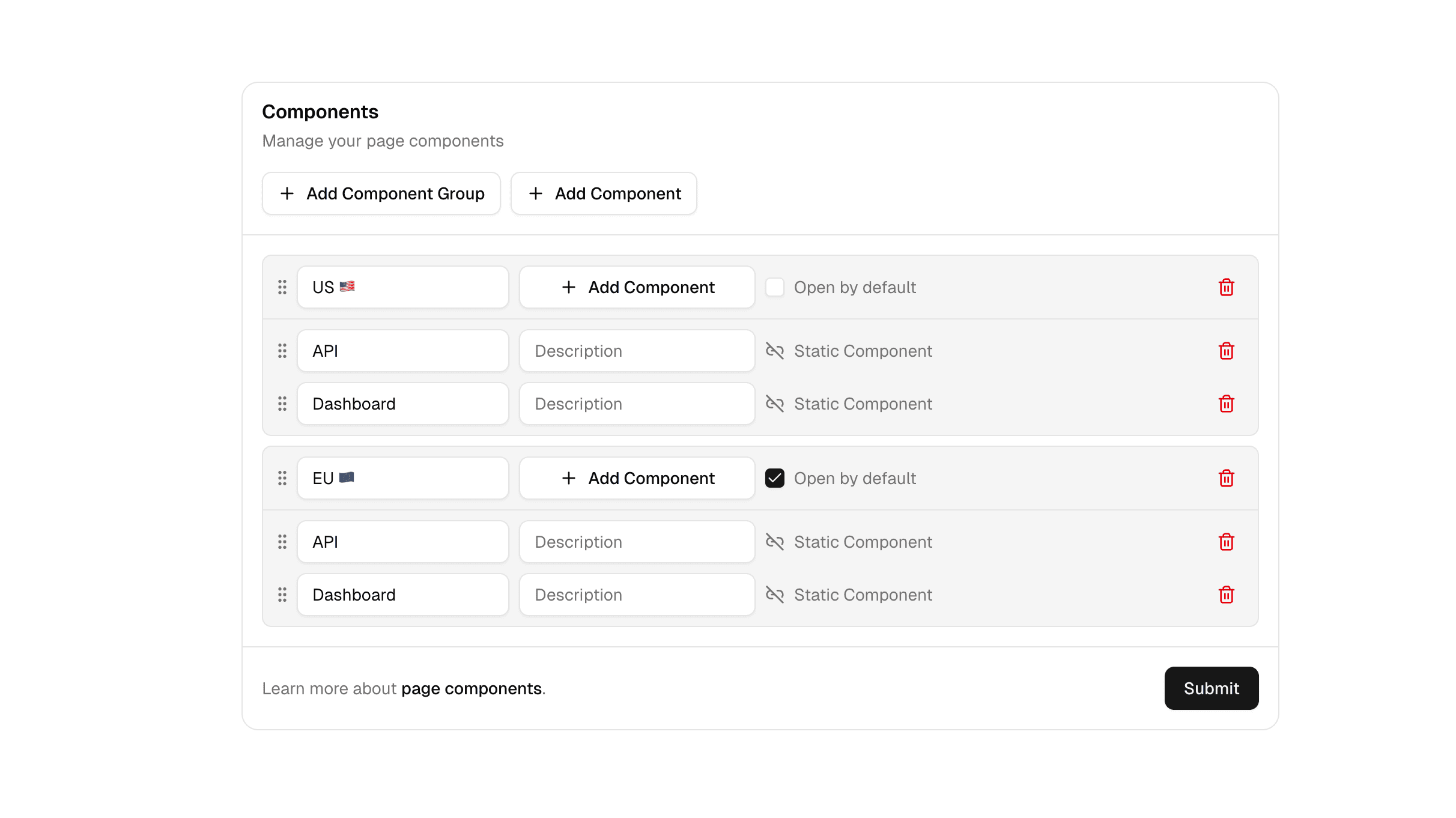Click the Description field of the EU Dashboard row
Image resolution: width=1456 pixels, height=818 pixels.
[x=636, y=595]
